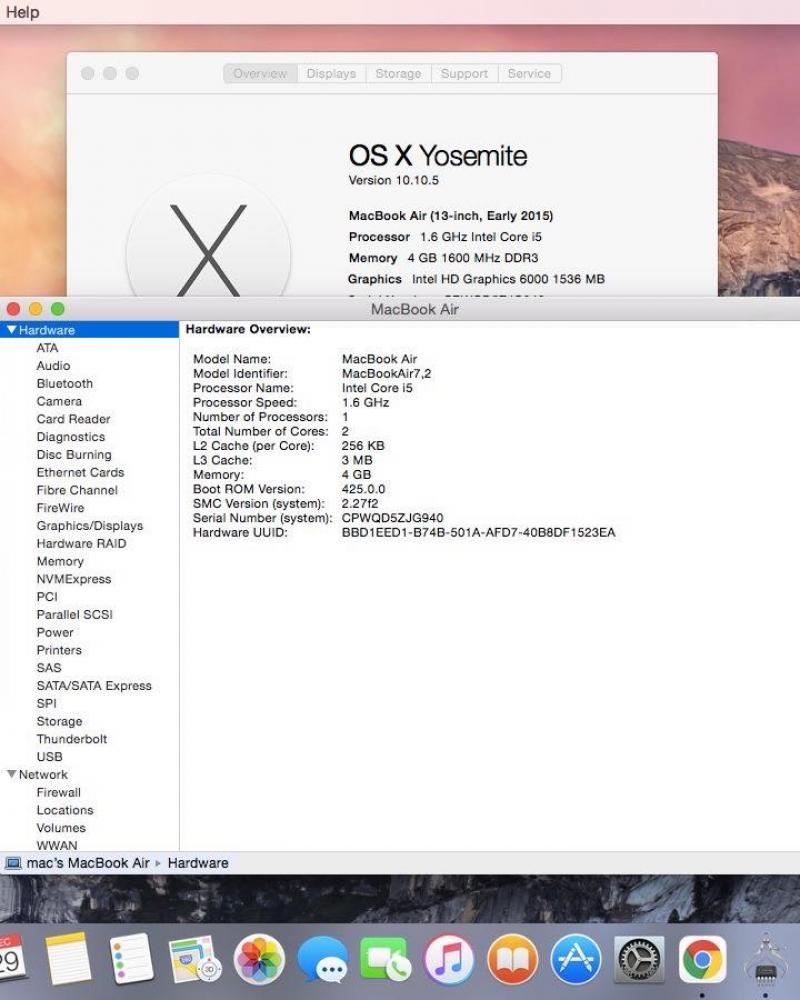
Task: Open Power in the Hardware list
Action: [55, 633]
